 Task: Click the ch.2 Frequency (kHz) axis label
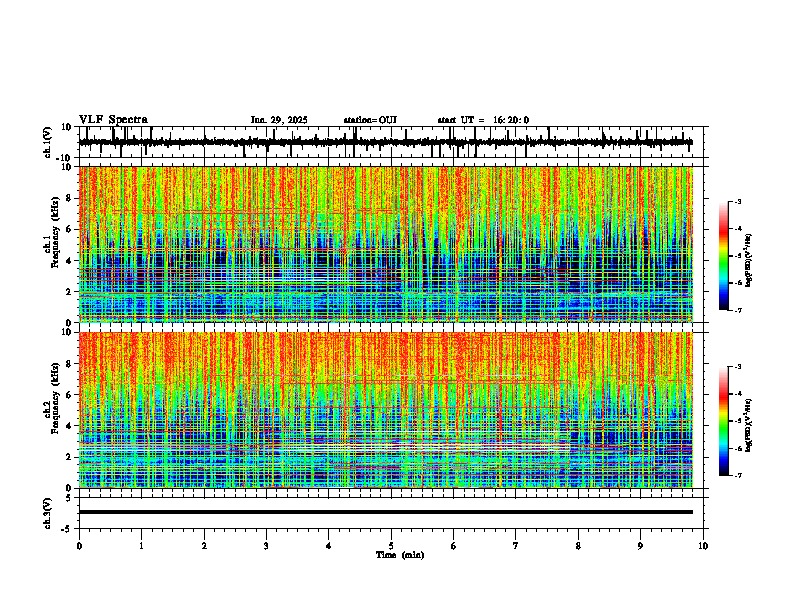[x=54, y=398]
